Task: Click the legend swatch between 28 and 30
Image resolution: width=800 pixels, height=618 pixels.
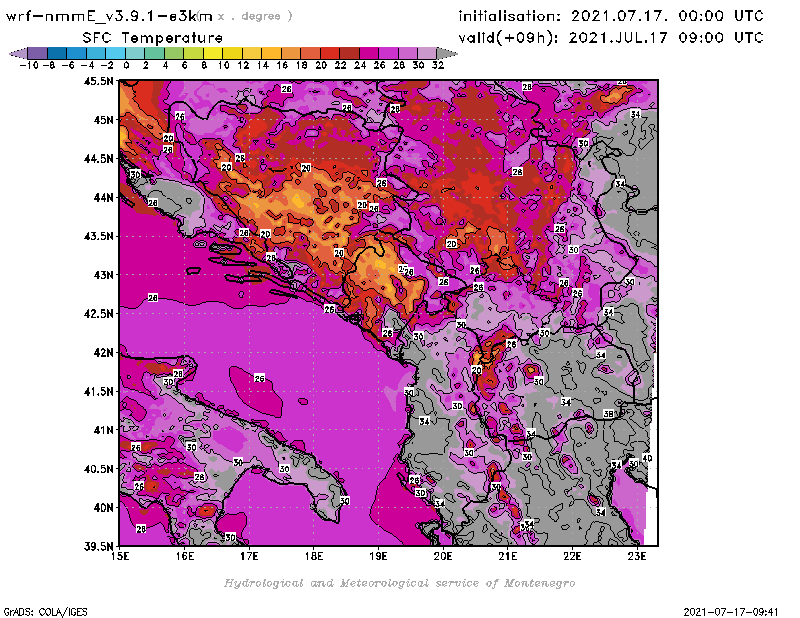Action: click(408, 53)
